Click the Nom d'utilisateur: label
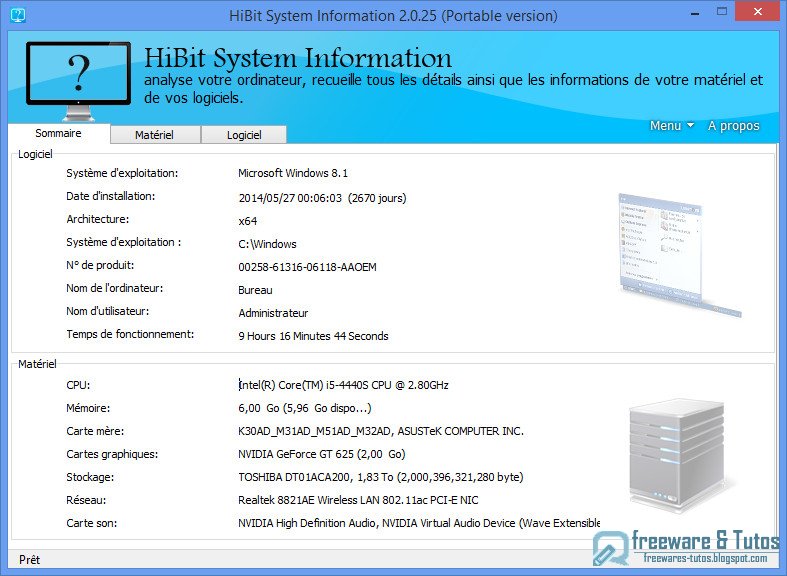This screenshot has width=787, height=576. (x=107, y=311)
